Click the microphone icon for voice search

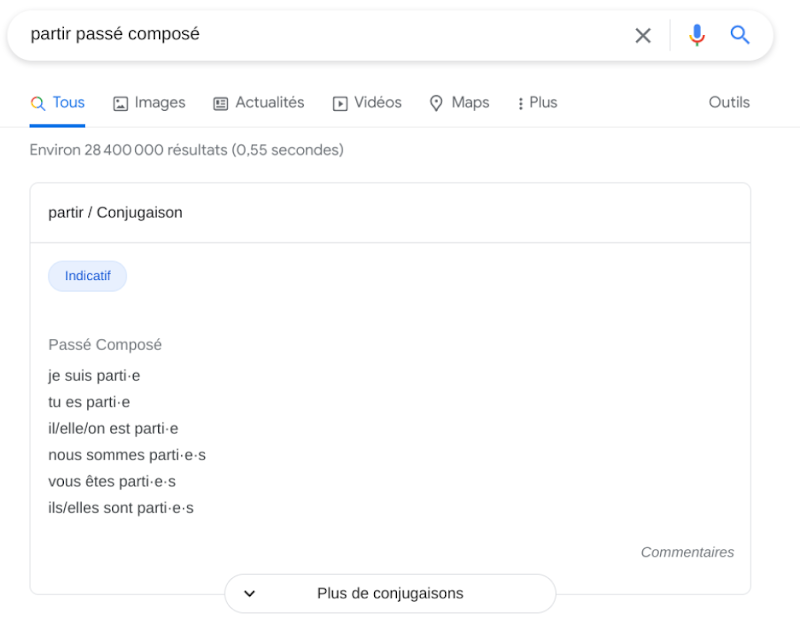click(696, 34)
